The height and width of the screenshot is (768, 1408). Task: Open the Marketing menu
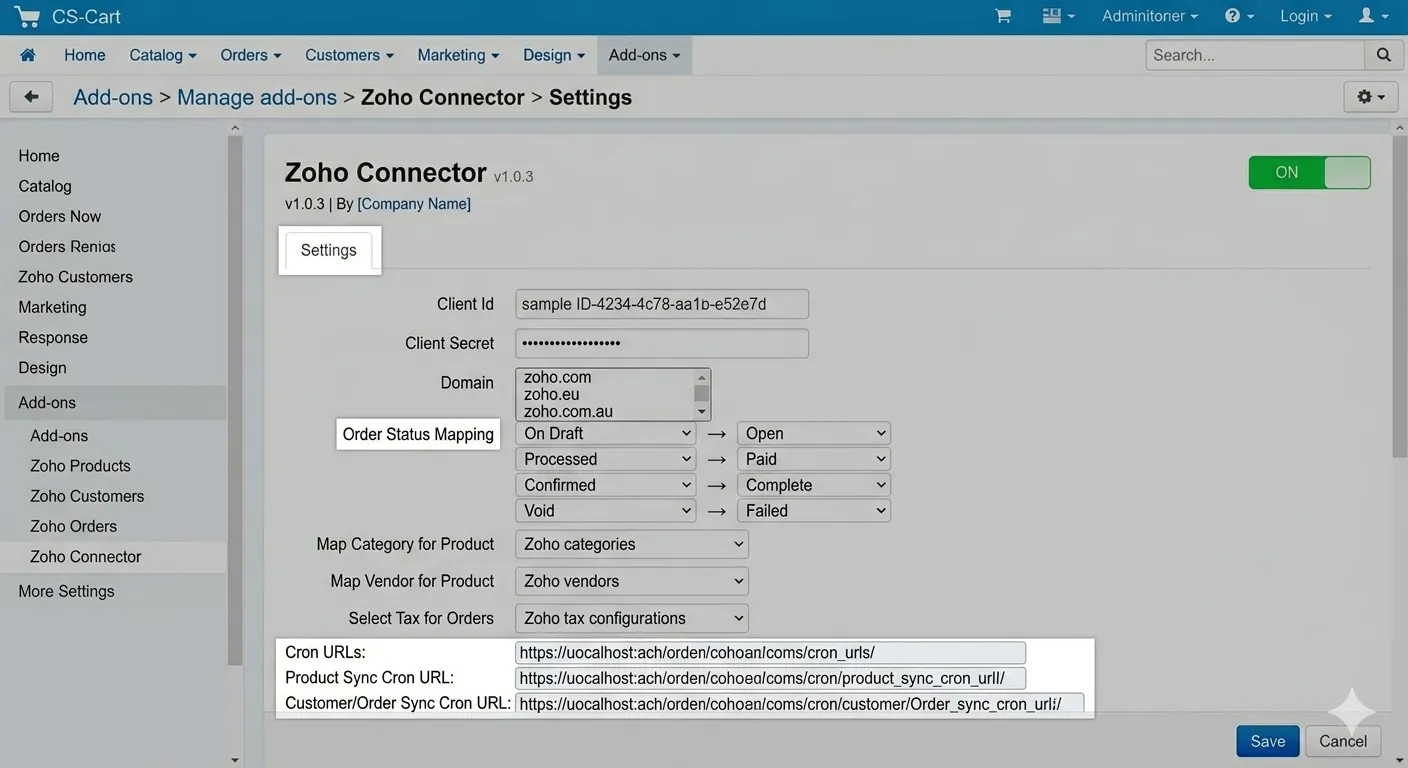click(458, 55)
